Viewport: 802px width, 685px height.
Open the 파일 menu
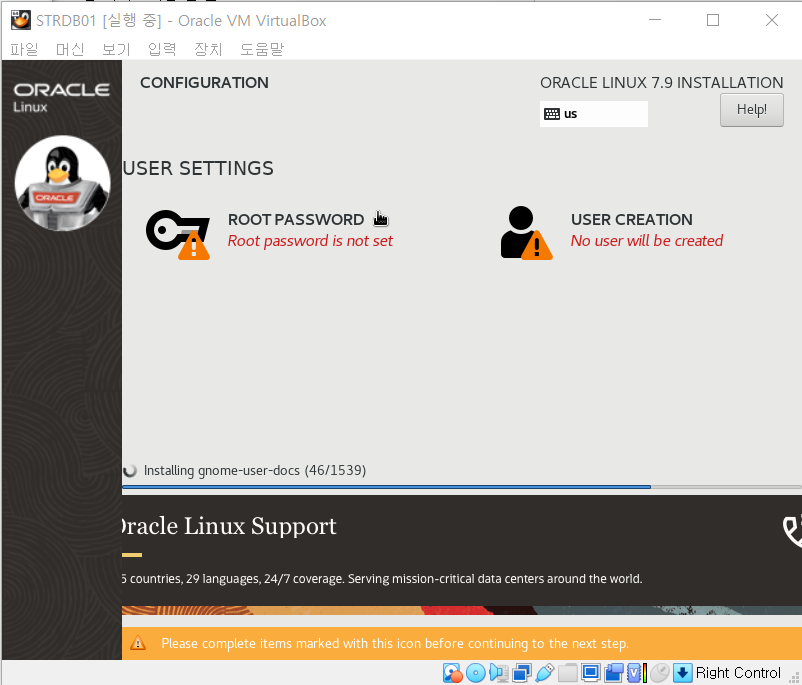pyautogui.click(x=24, y=49)
